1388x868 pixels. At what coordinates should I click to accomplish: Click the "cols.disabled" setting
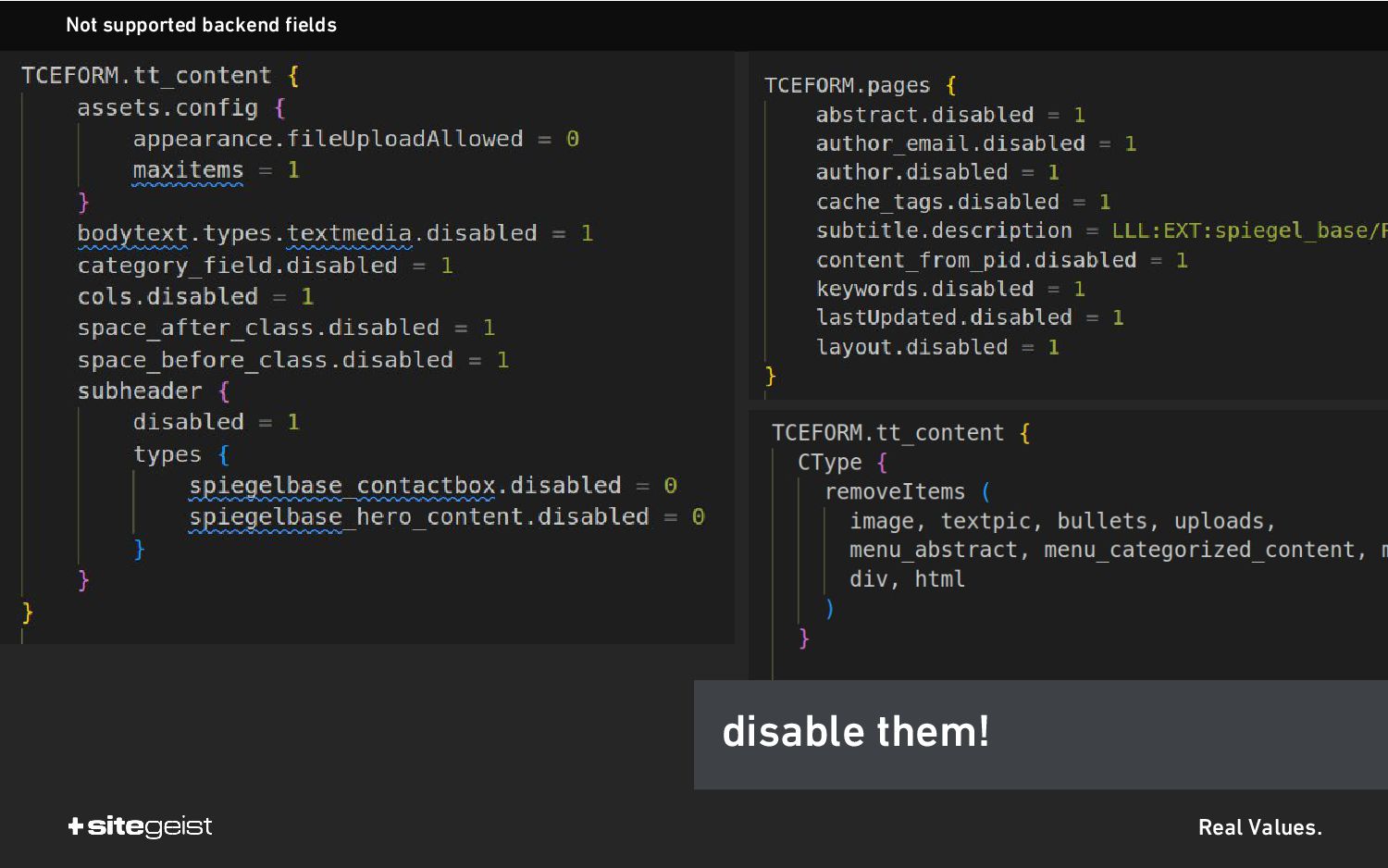click(x=167, y=297)
